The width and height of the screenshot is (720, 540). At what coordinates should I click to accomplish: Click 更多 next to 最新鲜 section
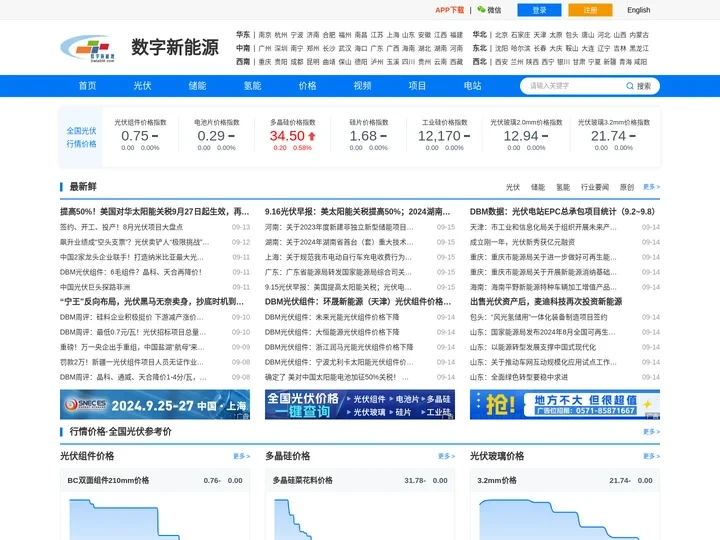(x=651, y=187)
